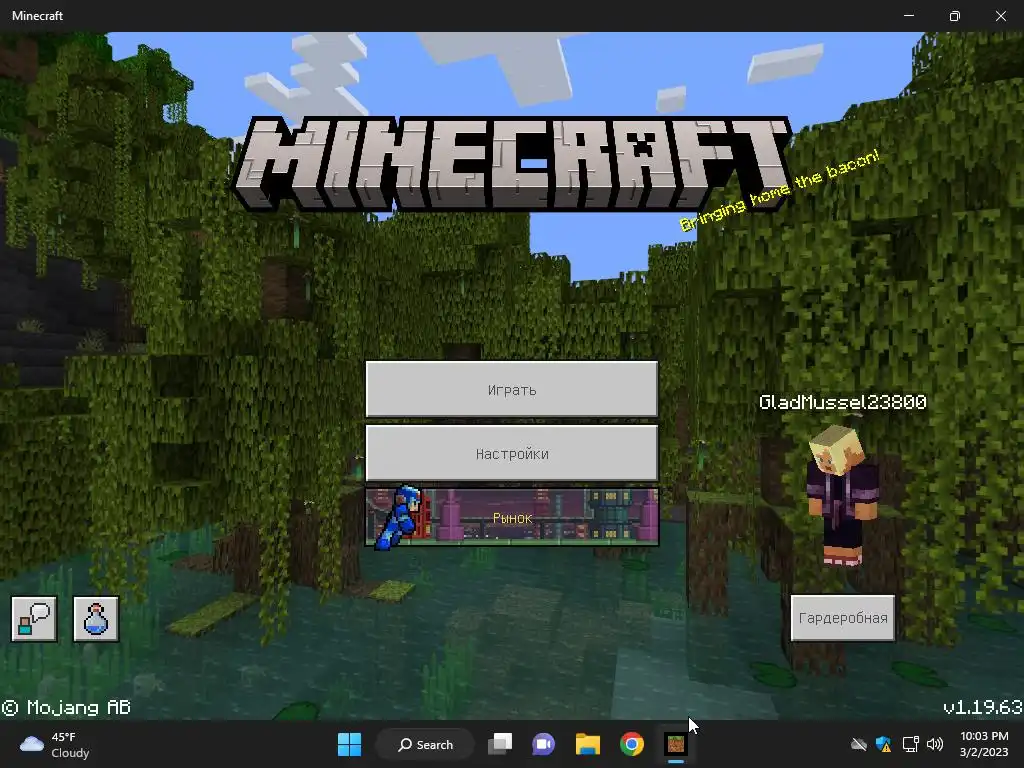The width and height of the screenshot is (1024, 768).
Task: Open File Explorer from taskbar
Action: (588, 744)
